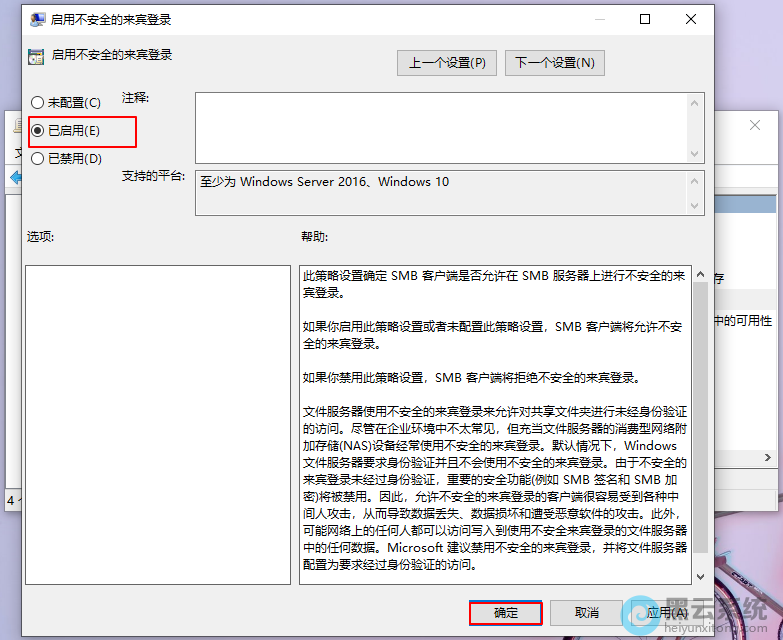This screenshot has height=640, width=783.
Task: Select the 已启用(E) radio option
Action: (x=38, y=130)
